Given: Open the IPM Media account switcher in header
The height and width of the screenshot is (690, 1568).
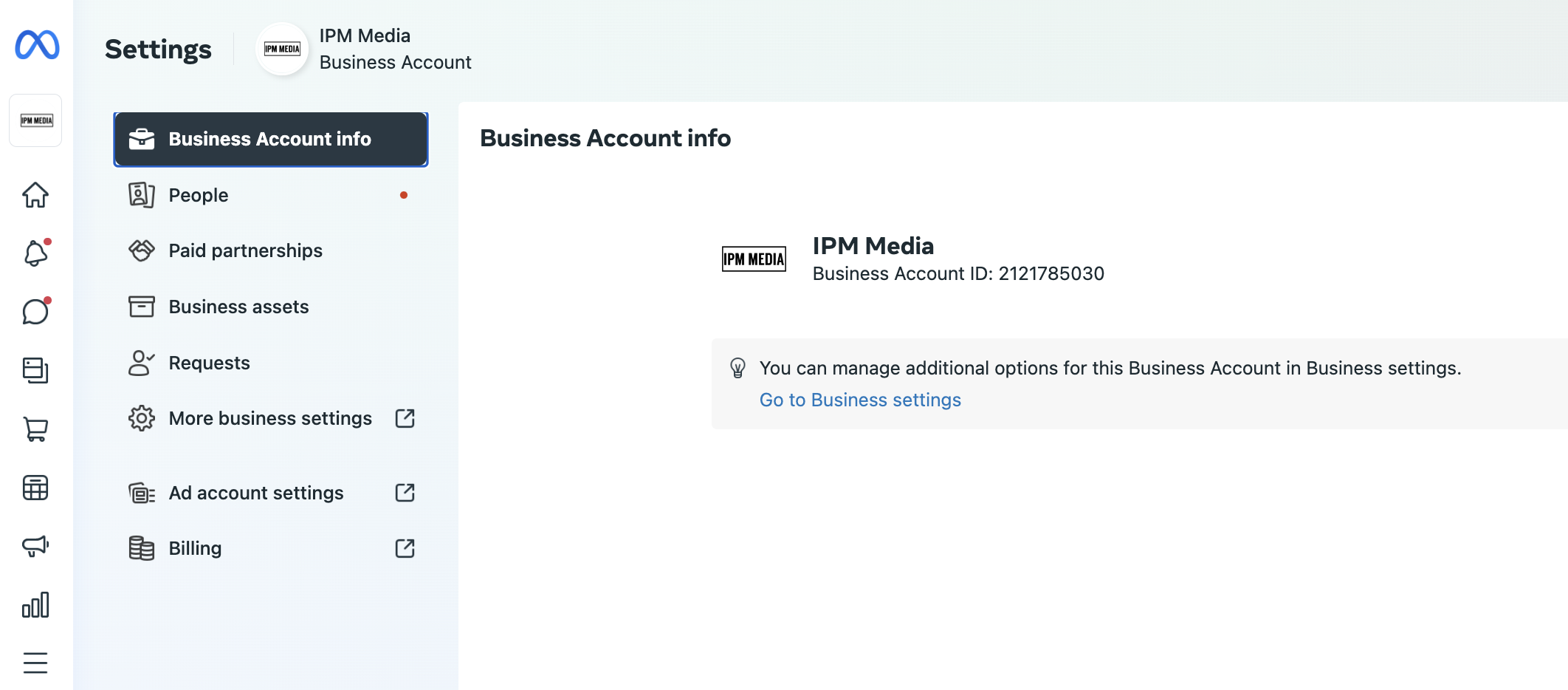Looking at the screenshot, I should click(365, 49).
